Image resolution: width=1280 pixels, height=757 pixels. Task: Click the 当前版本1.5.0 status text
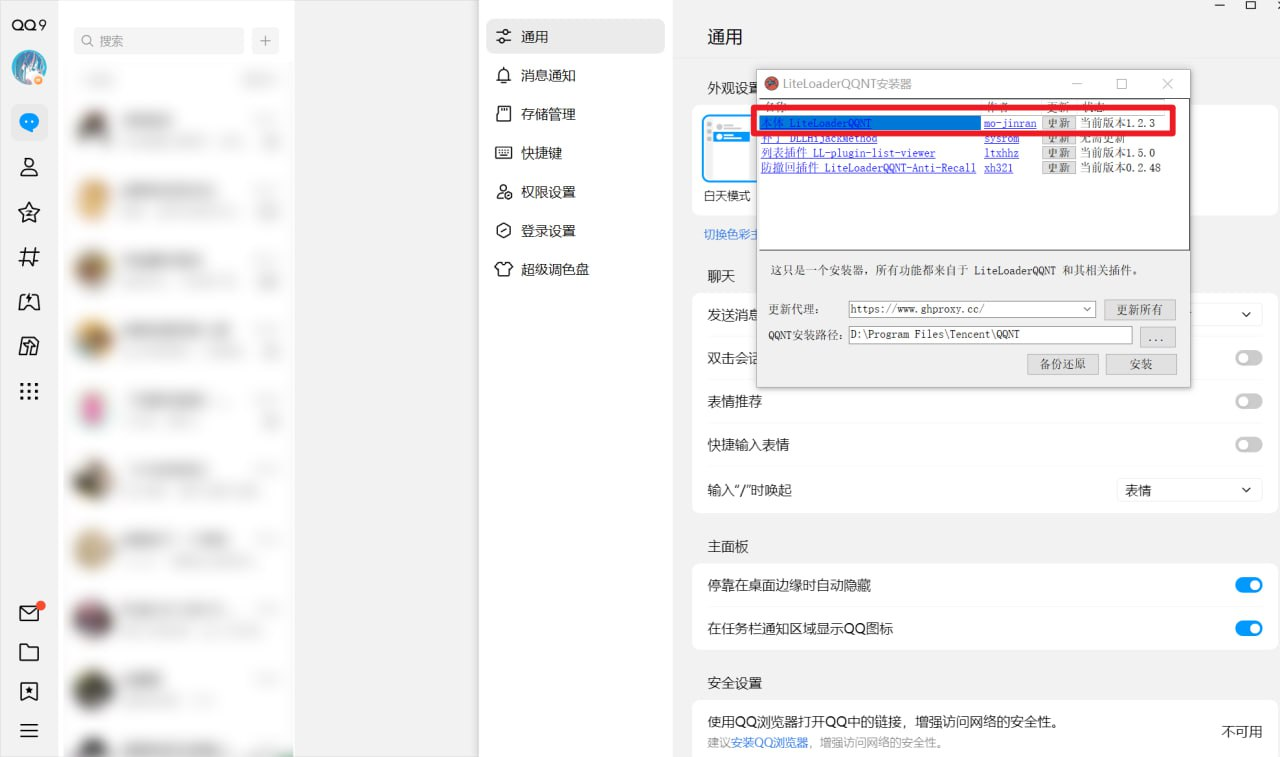[x=1117, y=153]
